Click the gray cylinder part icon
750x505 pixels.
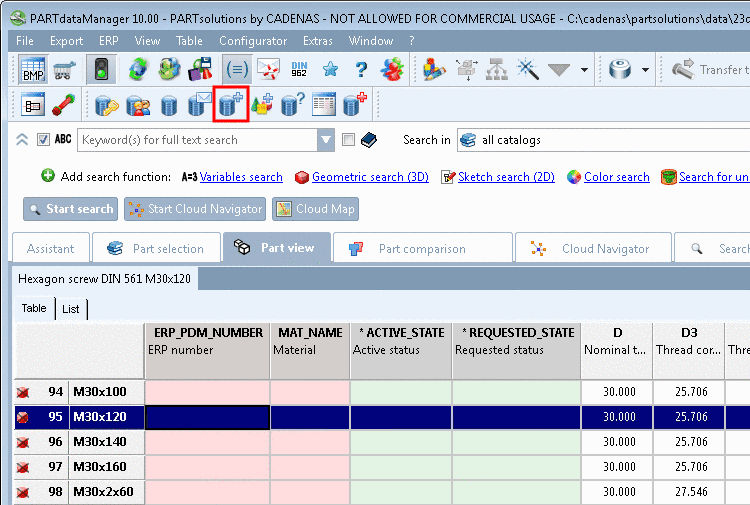(620, 70)
